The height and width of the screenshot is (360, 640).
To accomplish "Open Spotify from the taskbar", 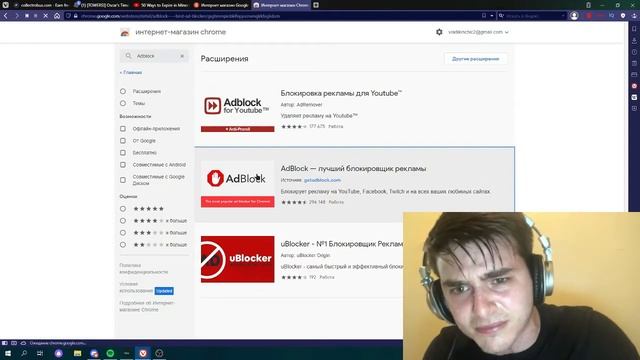I will 110,353.
